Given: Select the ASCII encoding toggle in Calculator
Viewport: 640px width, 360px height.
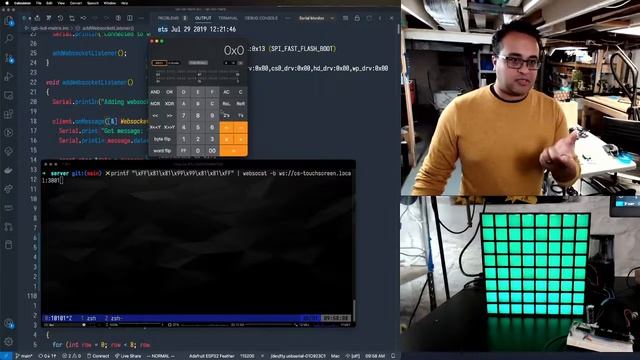Looking at the screenshot, I should pos(159,63).
